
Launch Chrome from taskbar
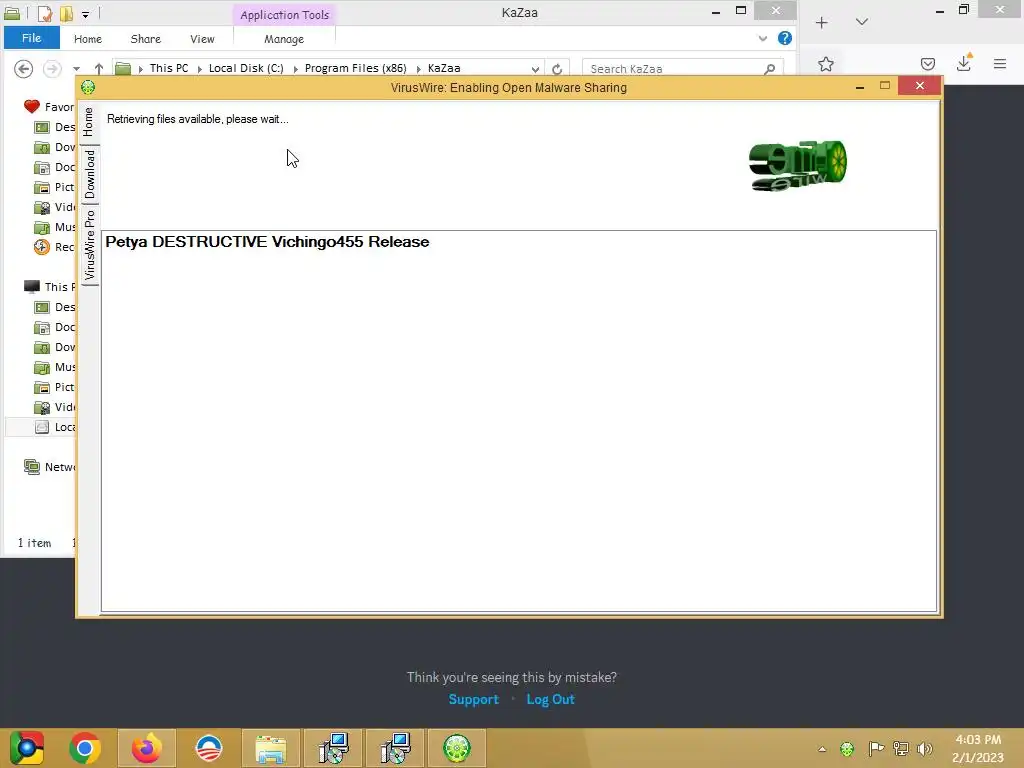85,748
